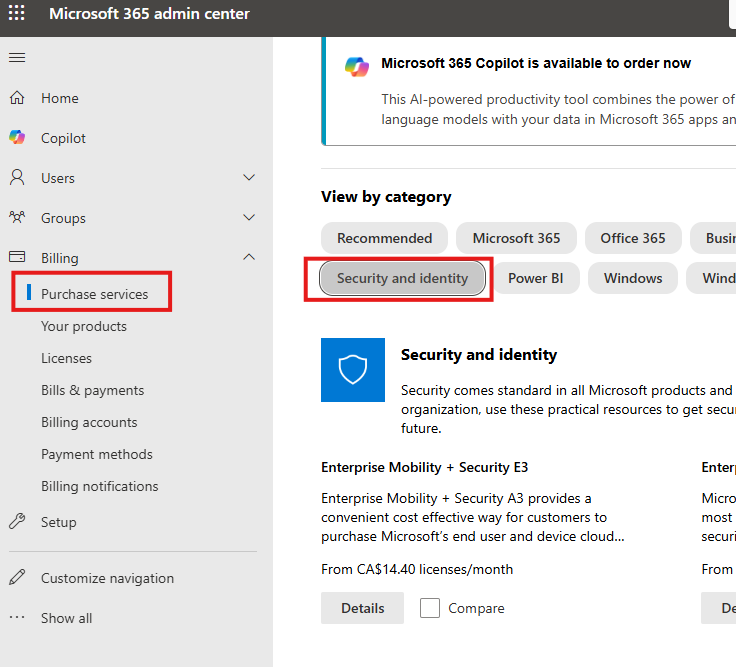Screen dimensions: 736x667
Task: Open Bills & payments
Action: [92, 390]
